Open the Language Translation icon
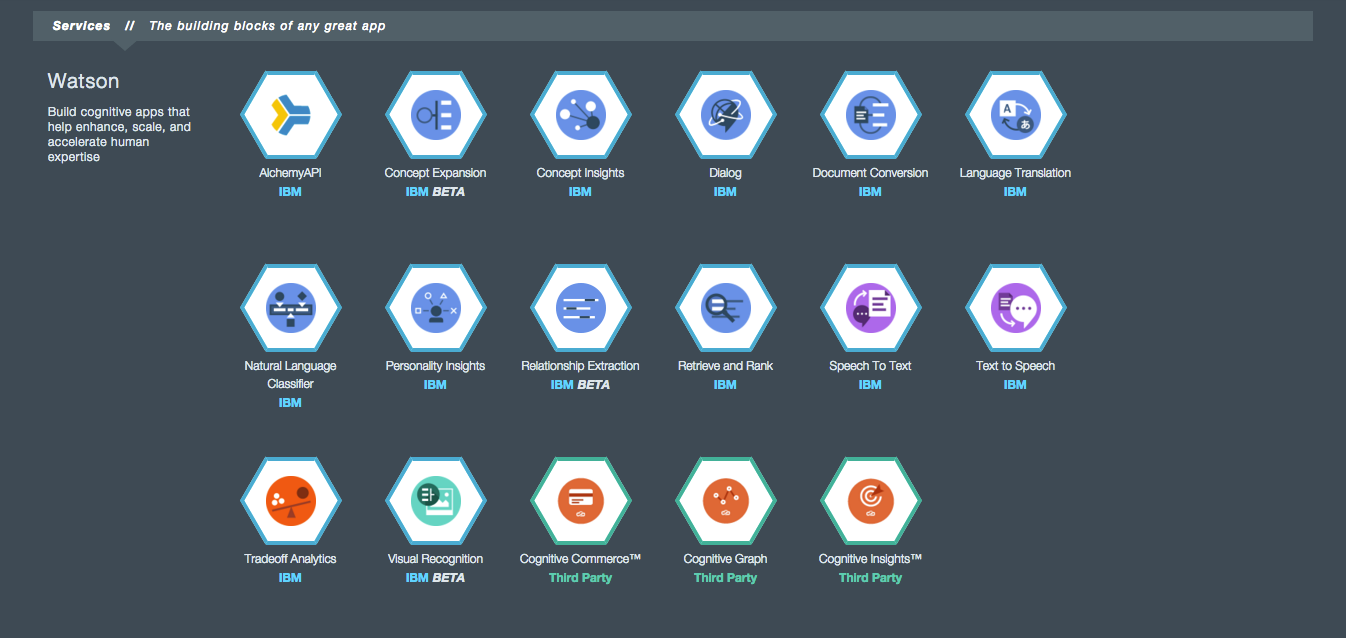The width and height of the screenshot is (1346, 638). pyautogui.click(x=1015, y=115)
